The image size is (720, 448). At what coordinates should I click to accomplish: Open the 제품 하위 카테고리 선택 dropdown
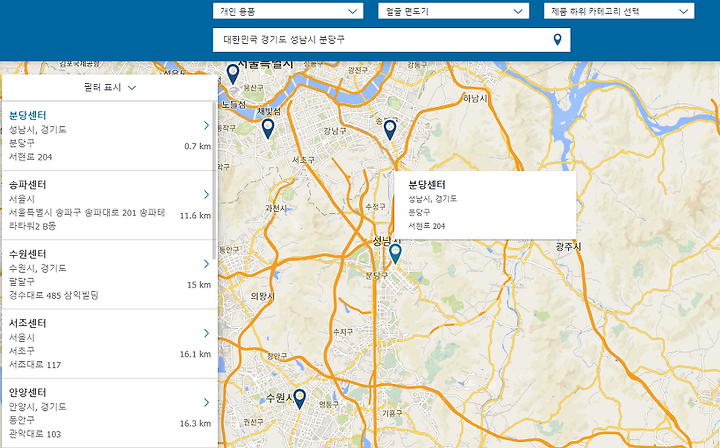[x=619, y=11]
